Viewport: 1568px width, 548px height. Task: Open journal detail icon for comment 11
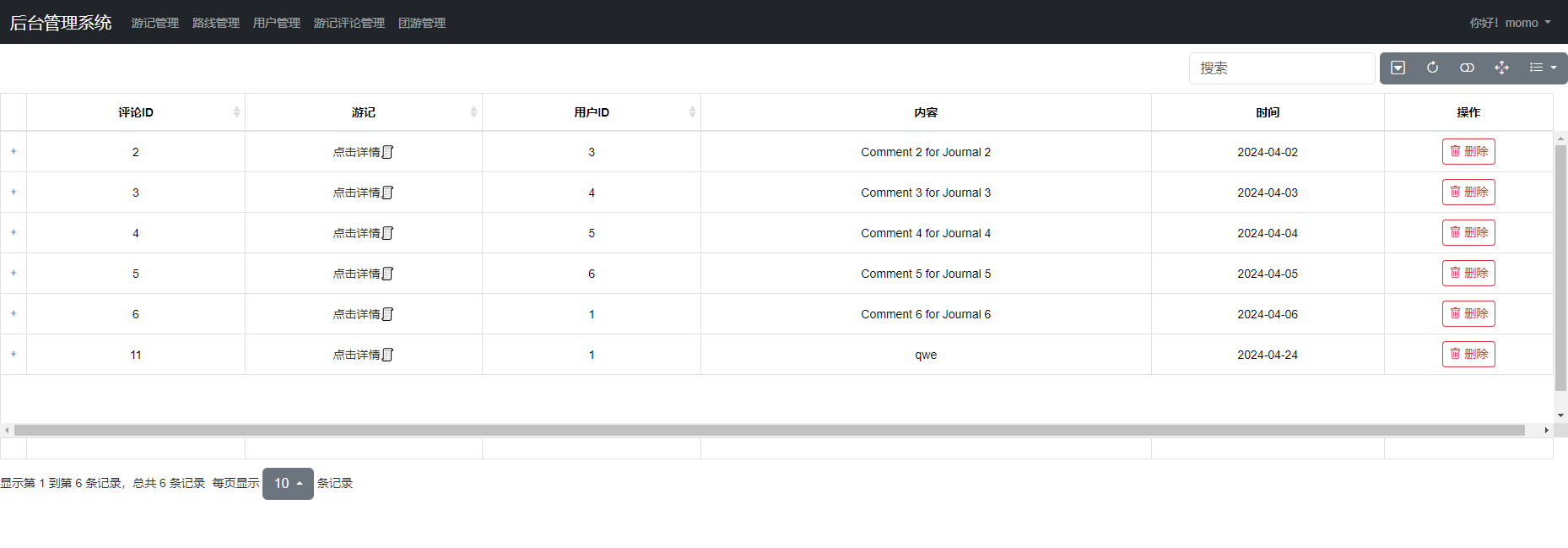coord(387,355)
